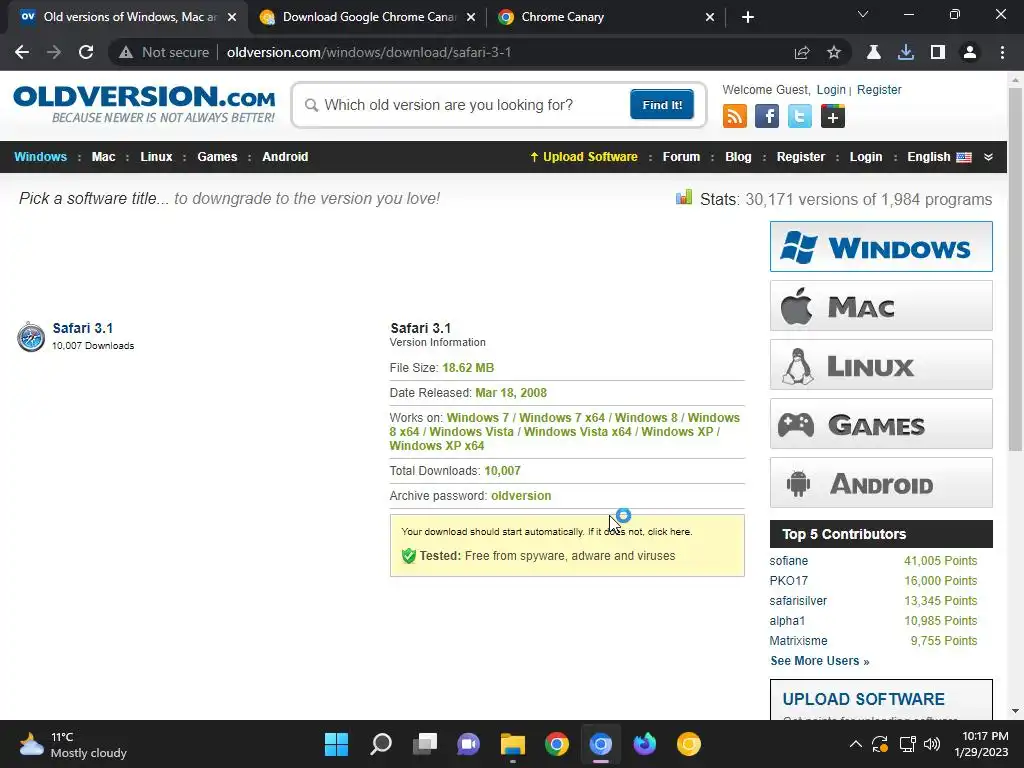Show hidden system tray icons

(x=856, y=744)
